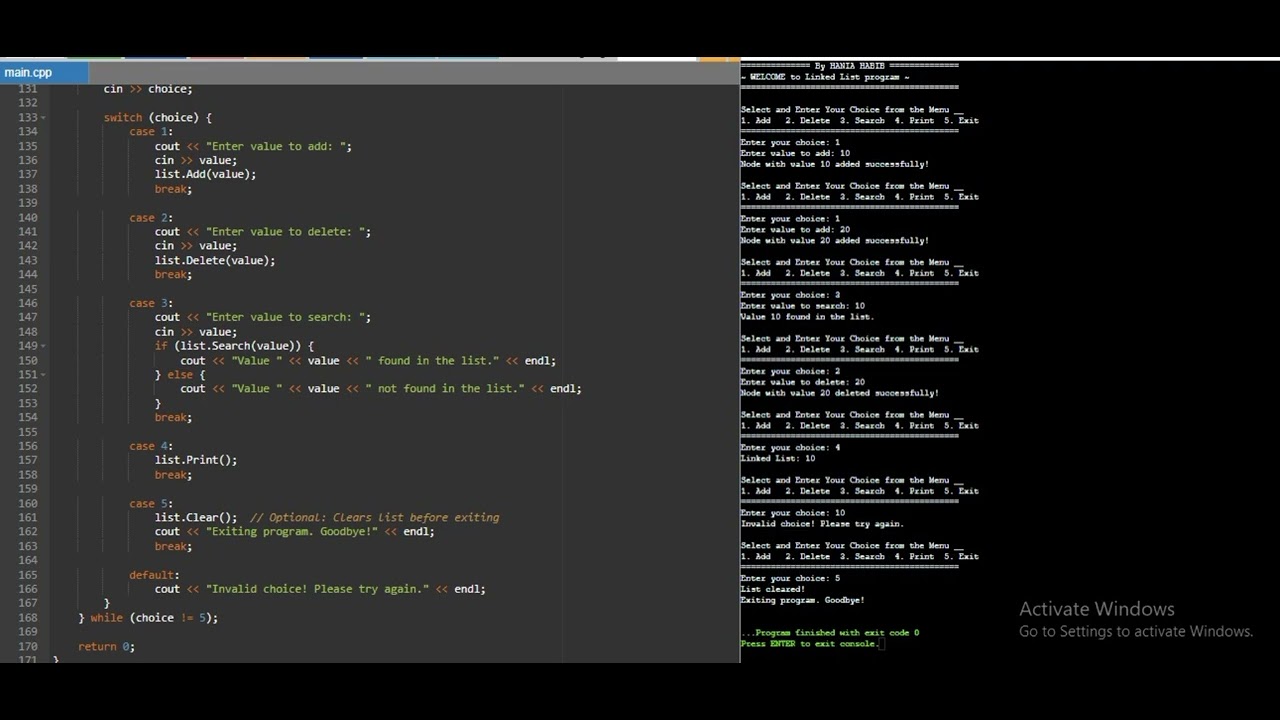Click 'Node with value 10 added successfully!' console line
The width and height of the screenshot is (1280, 720).
[835, 164]
